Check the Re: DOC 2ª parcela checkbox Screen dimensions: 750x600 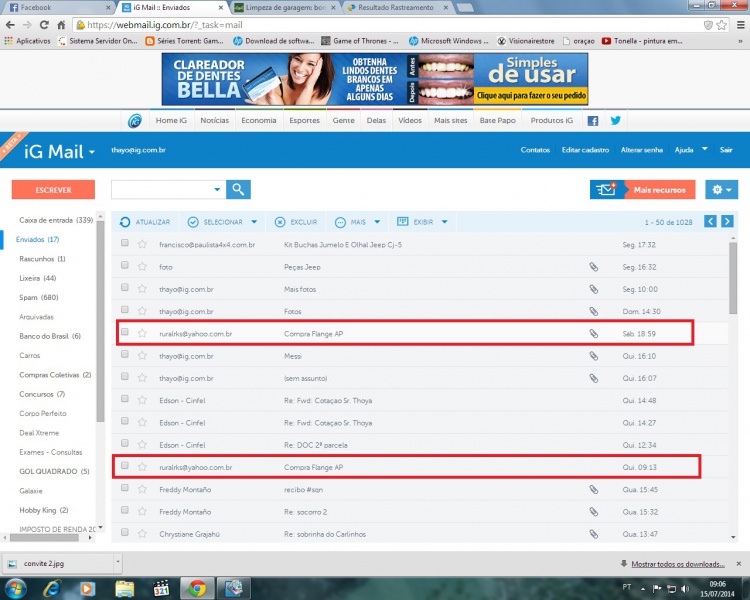(x=124, y=443)
